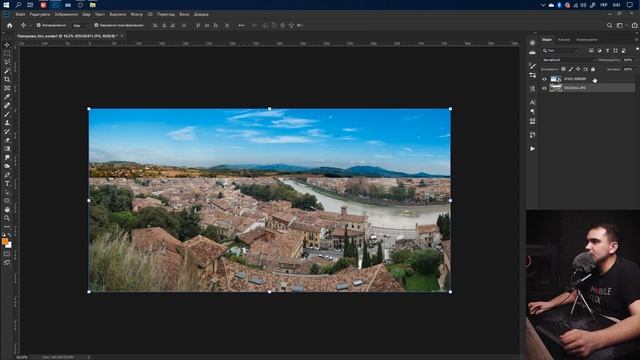The width and height of the screenshot is (640, 360).
Task: Change screen mode icon in toolbox
Action: coord(7,262)
